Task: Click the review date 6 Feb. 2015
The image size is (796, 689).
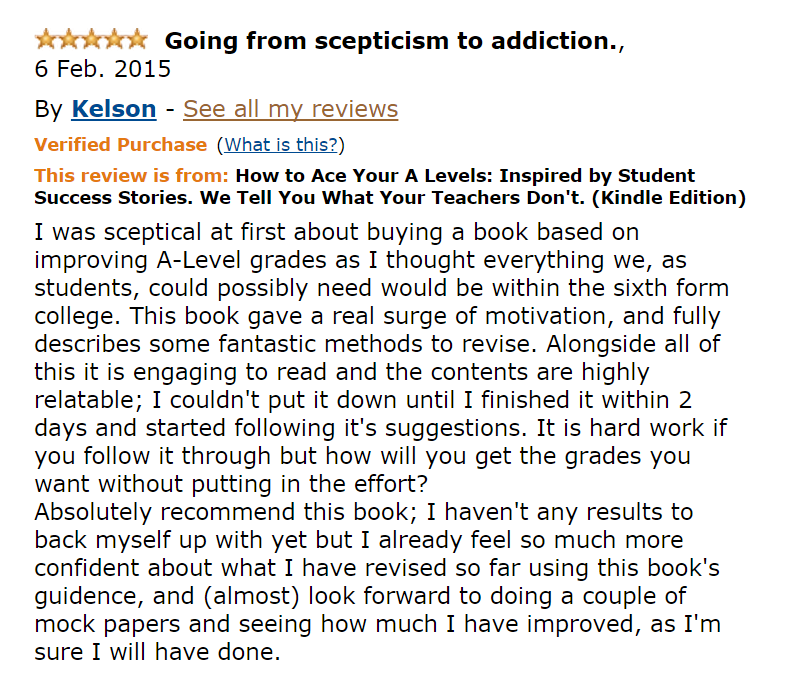Action: pyautogui.click(x=102, y=70)
